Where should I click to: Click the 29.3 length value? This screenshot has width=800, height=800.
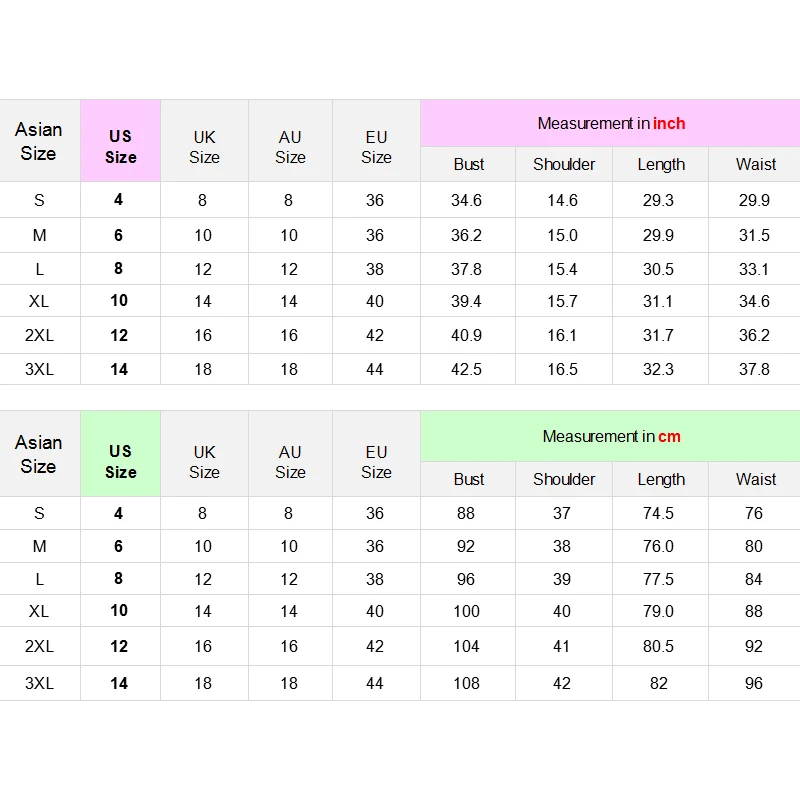(x=659, y=200)
